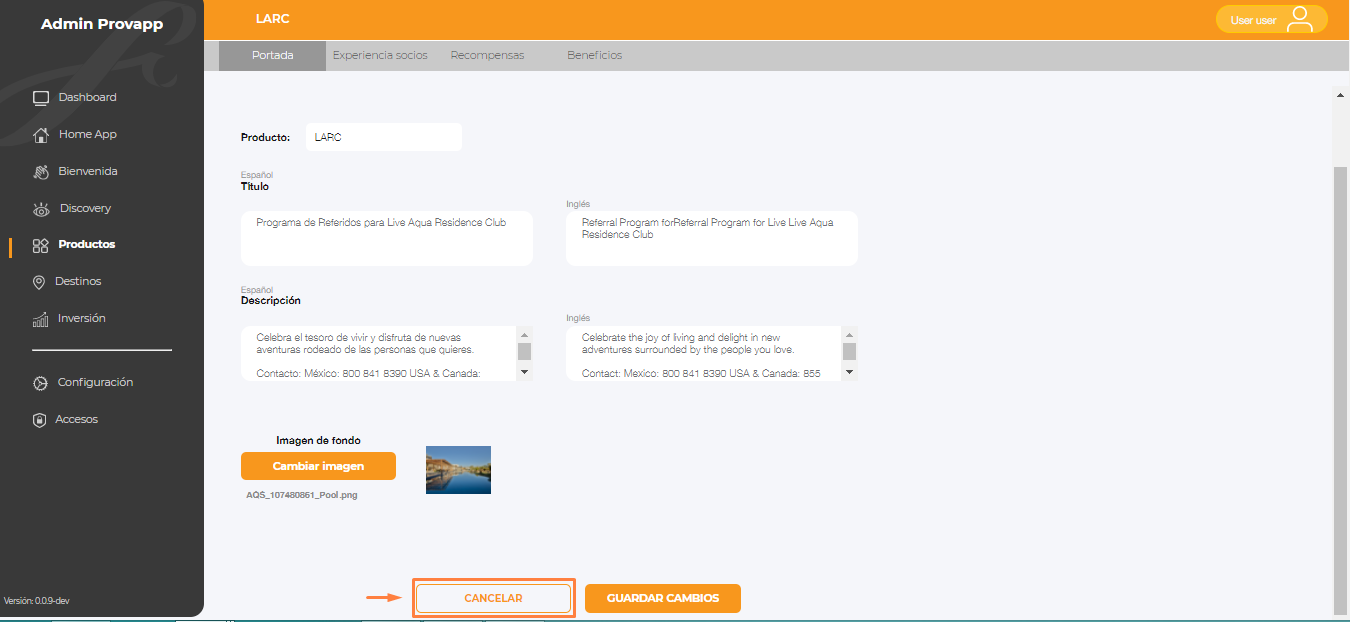Click GUARDAR CAMBIOS button
This screenshot has width=1350, height=622.
pyautogui.click(x=663, y=598)
